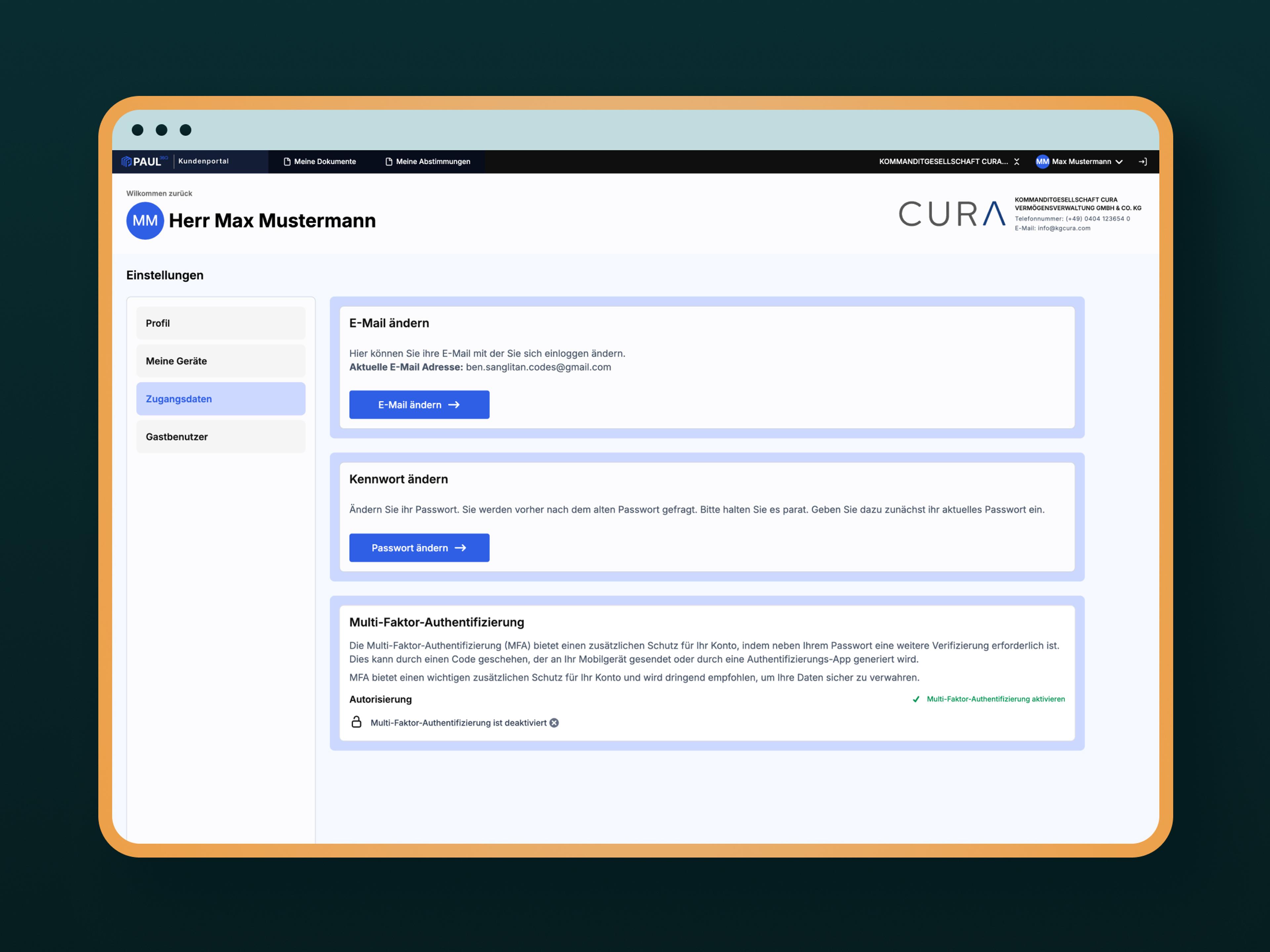
Task: Switch to the Gastbenutzer settings tab
Action: (221, 437)
